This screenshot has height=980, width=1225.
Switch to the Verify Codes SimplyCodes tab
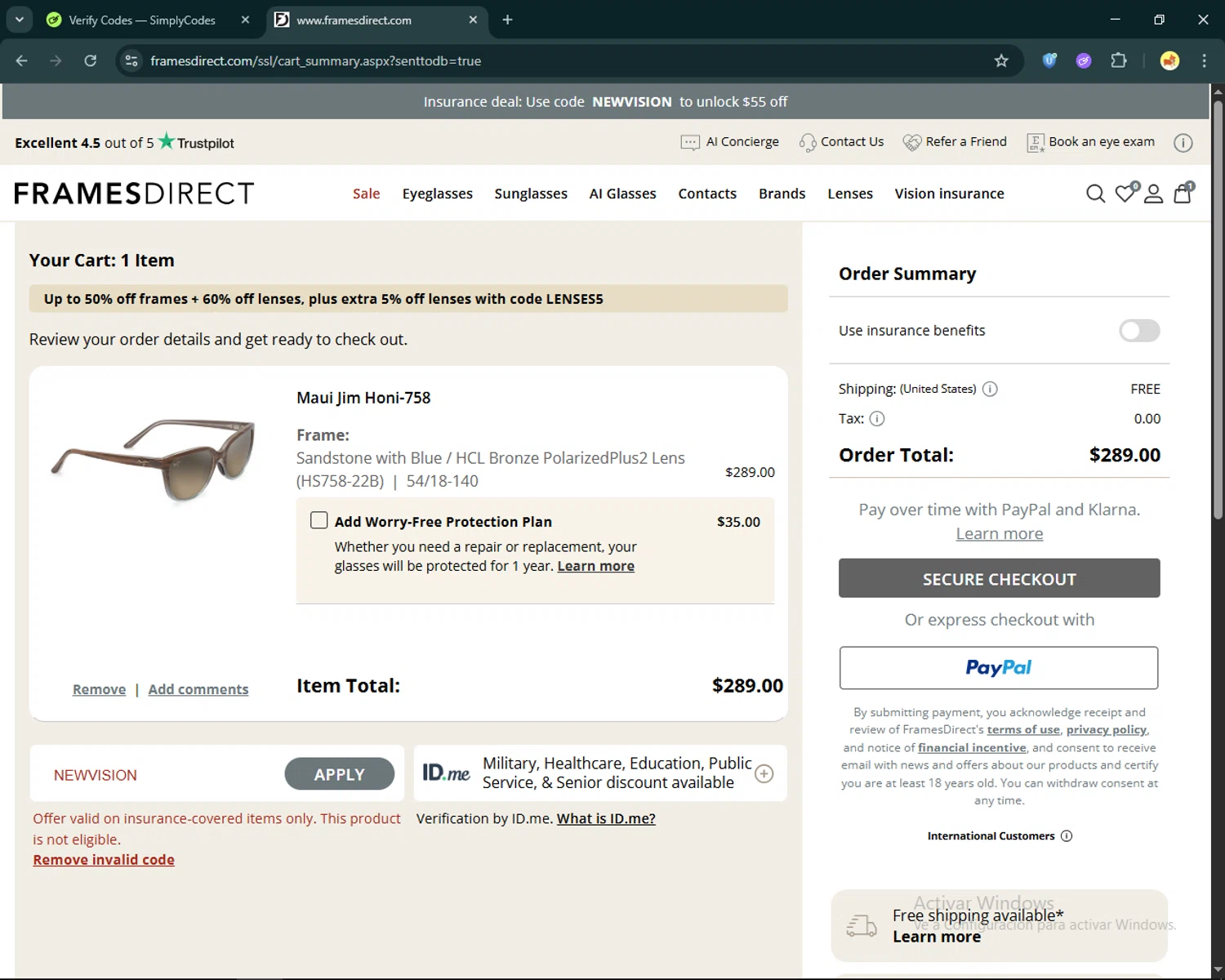point(143,20)
